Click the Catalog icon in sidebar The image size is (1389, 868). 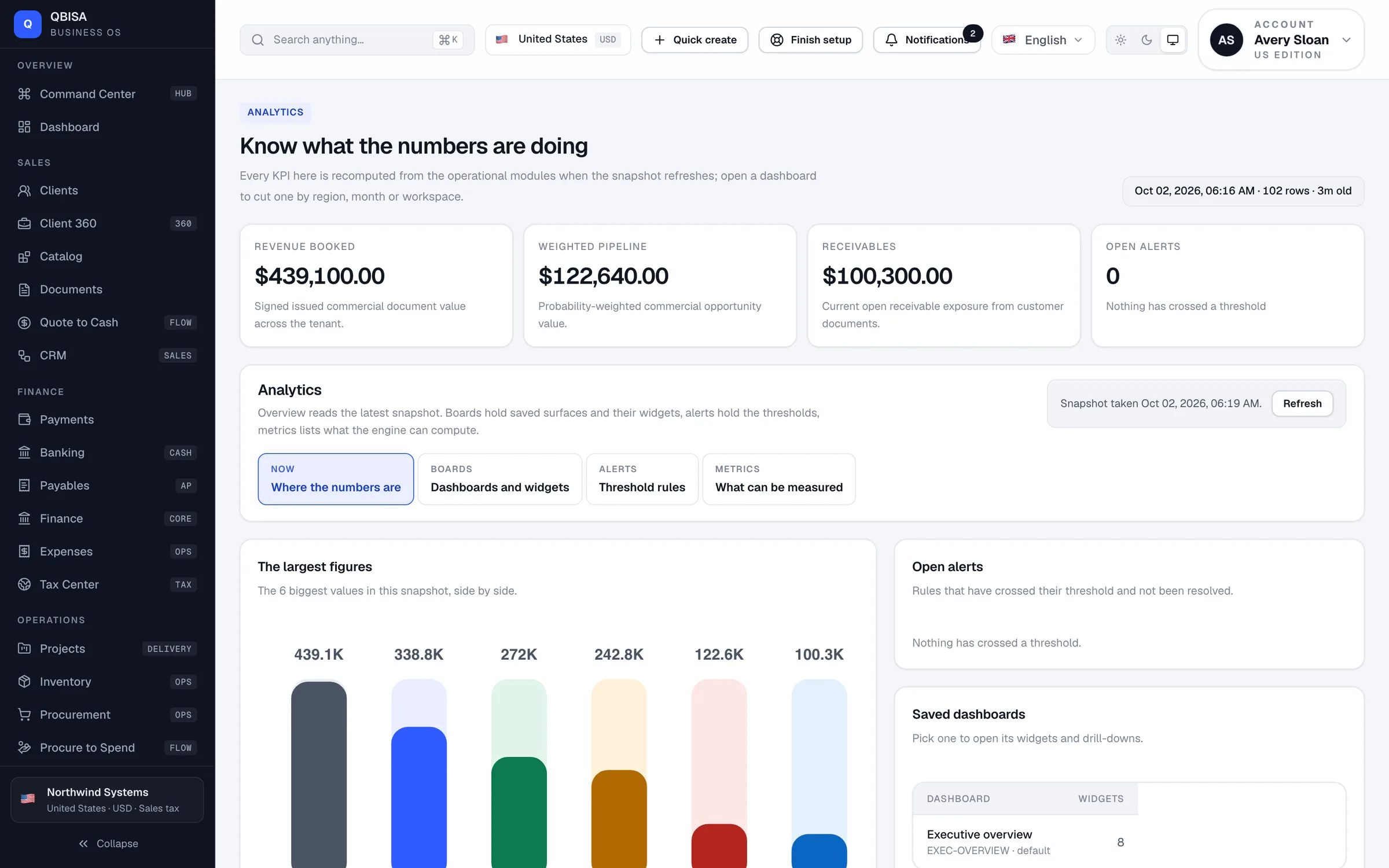[24, 256]
